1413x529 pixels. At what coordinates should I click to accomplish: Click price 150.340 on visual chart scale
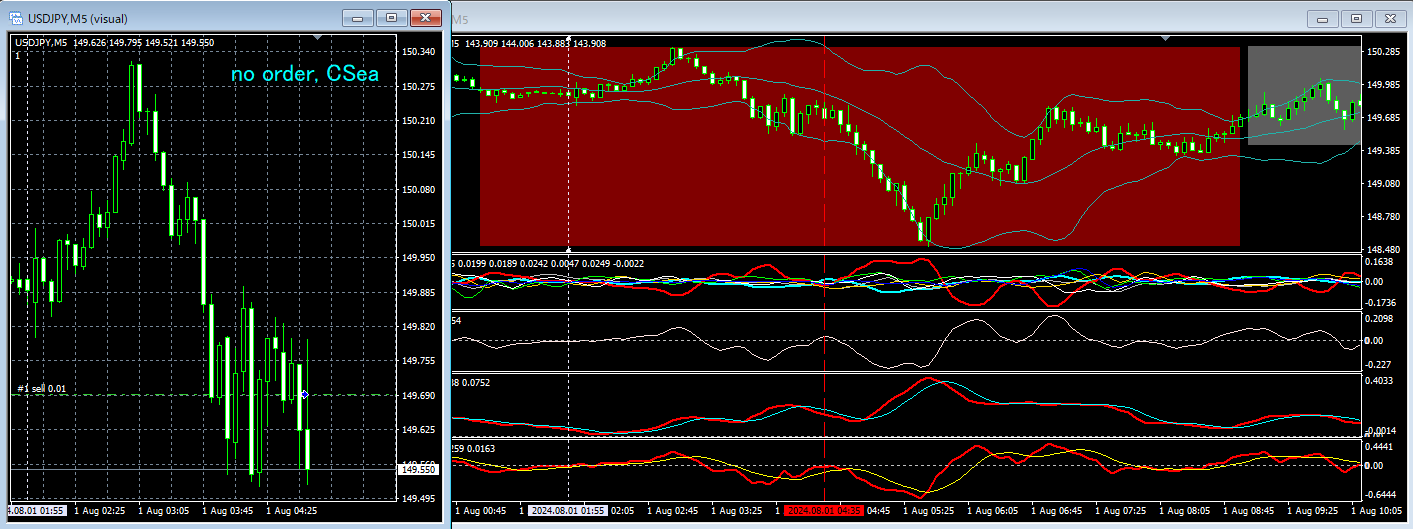coord(417,51)
